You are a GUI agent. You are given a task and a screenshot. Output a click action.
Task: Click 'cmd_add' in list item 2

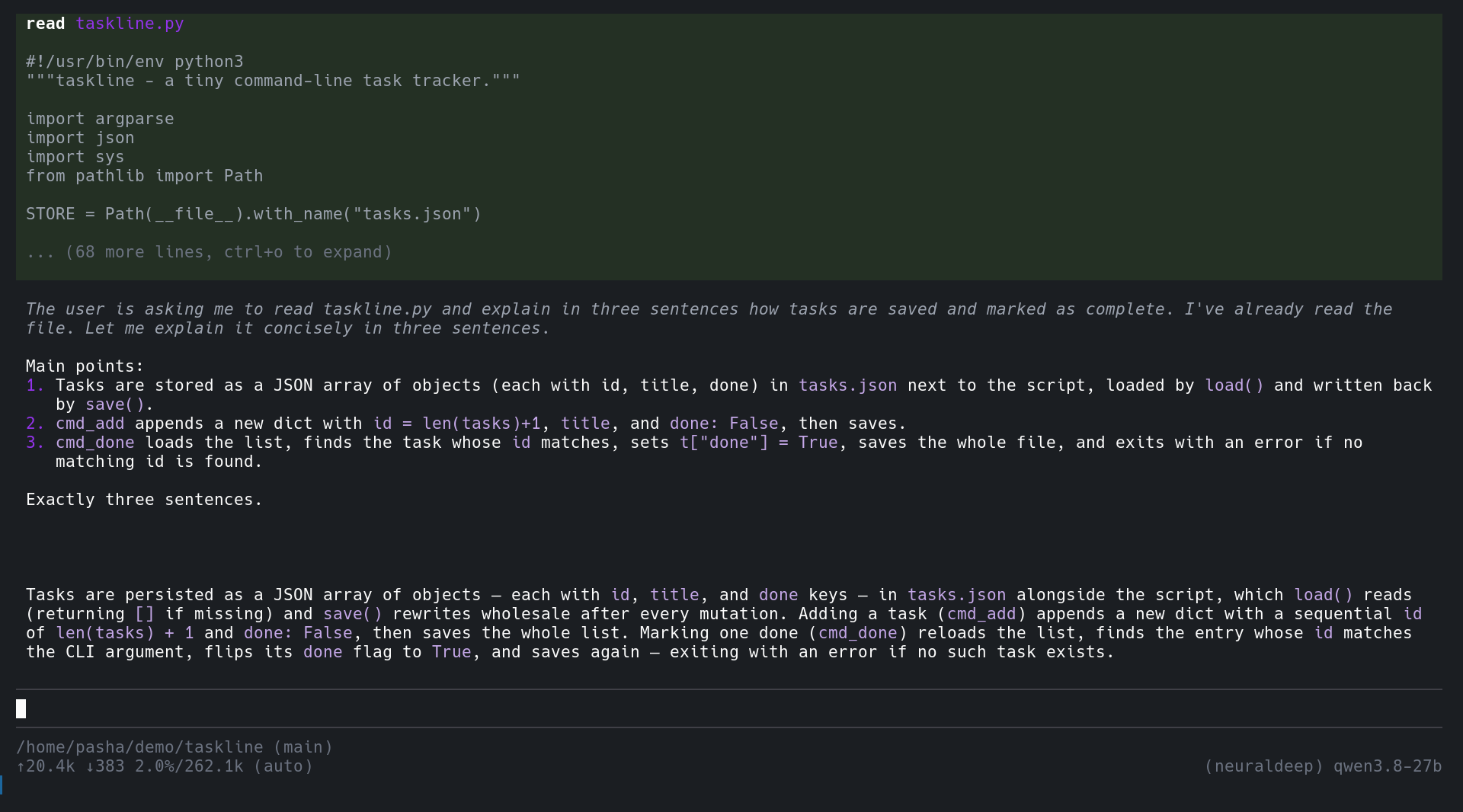pos(90,424)
